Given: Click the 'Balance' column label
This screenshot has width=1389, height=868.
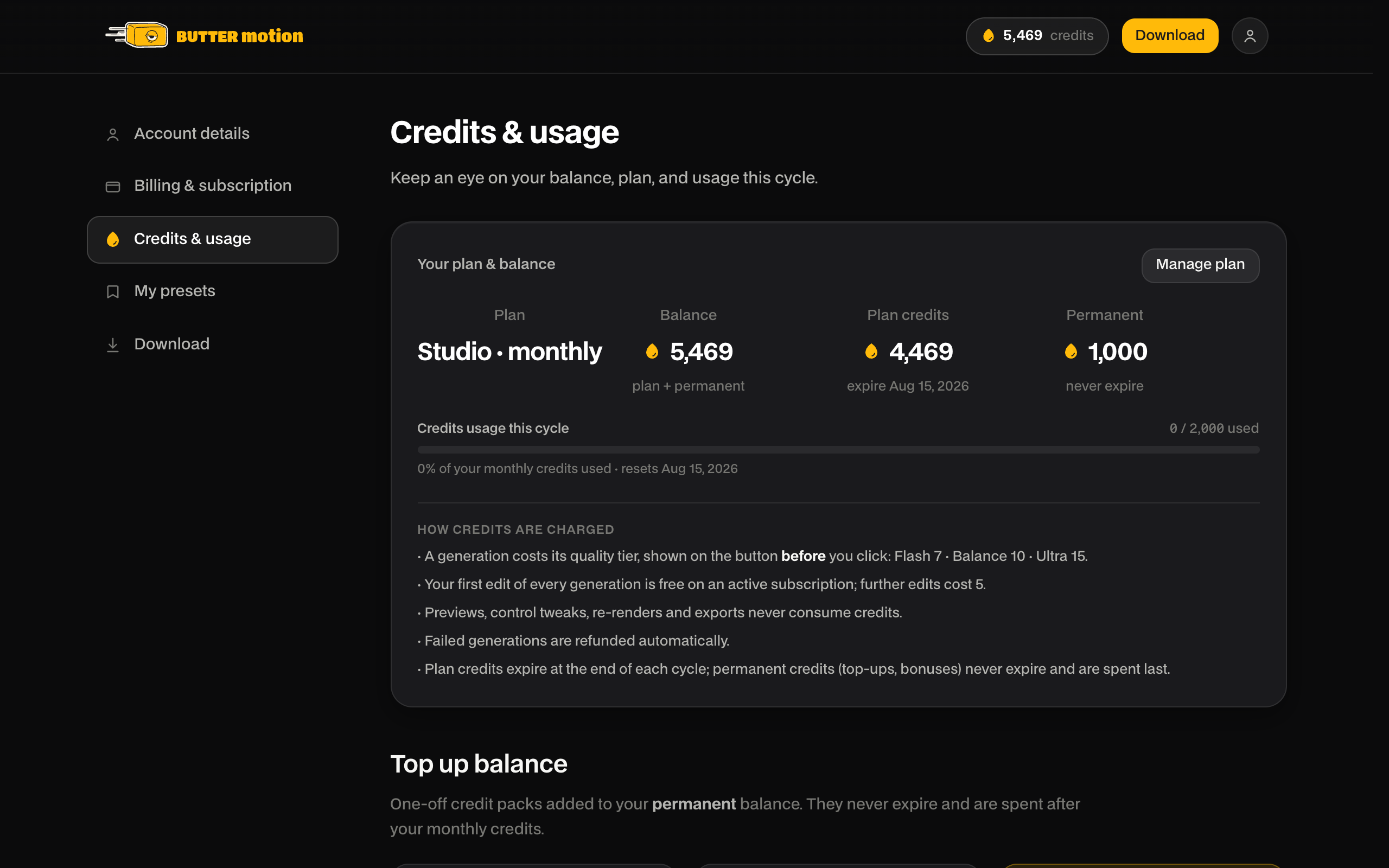Looking at the screenshot, I should 688,315.
